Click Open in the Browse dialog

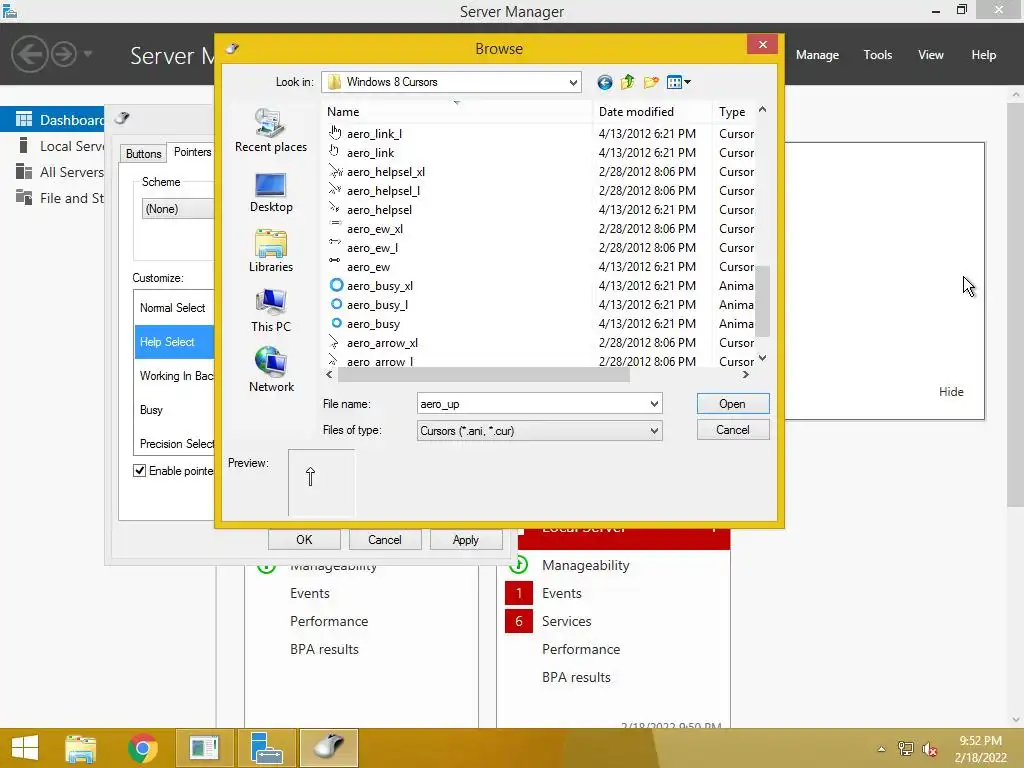coord(733,404)
